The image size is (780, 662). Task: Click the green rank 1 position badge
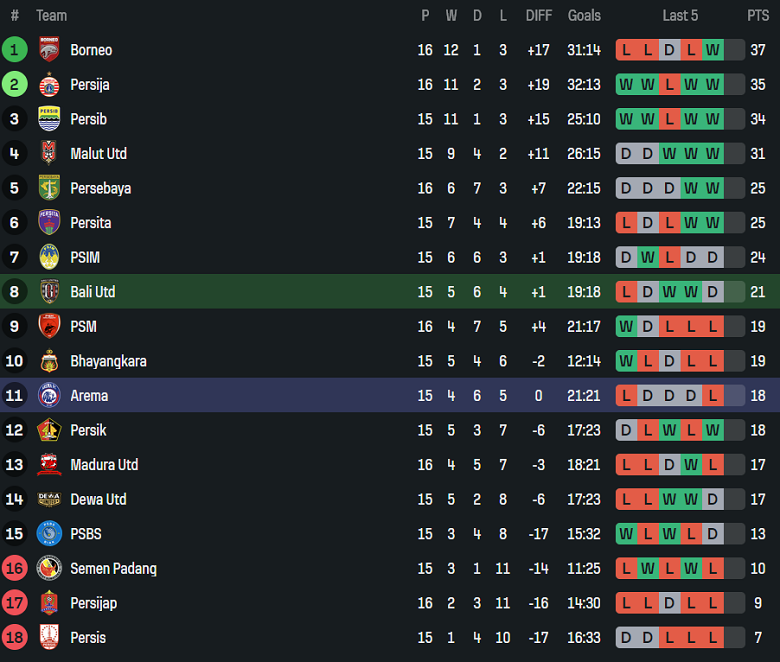14,50
